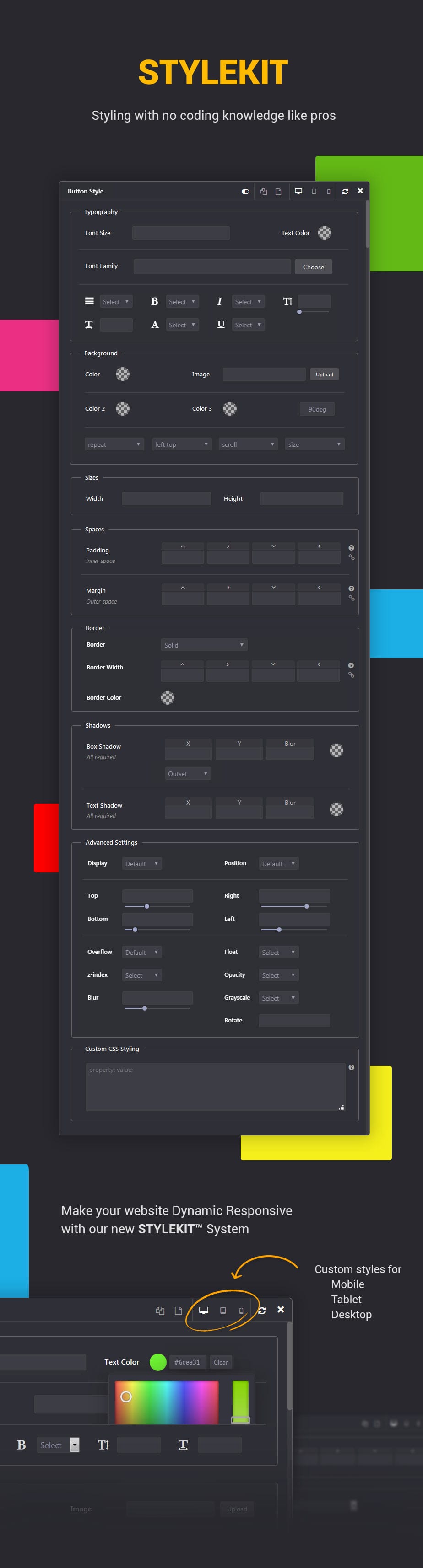Open the Border Color swatch
The image size is (423, 1568).
168,697
